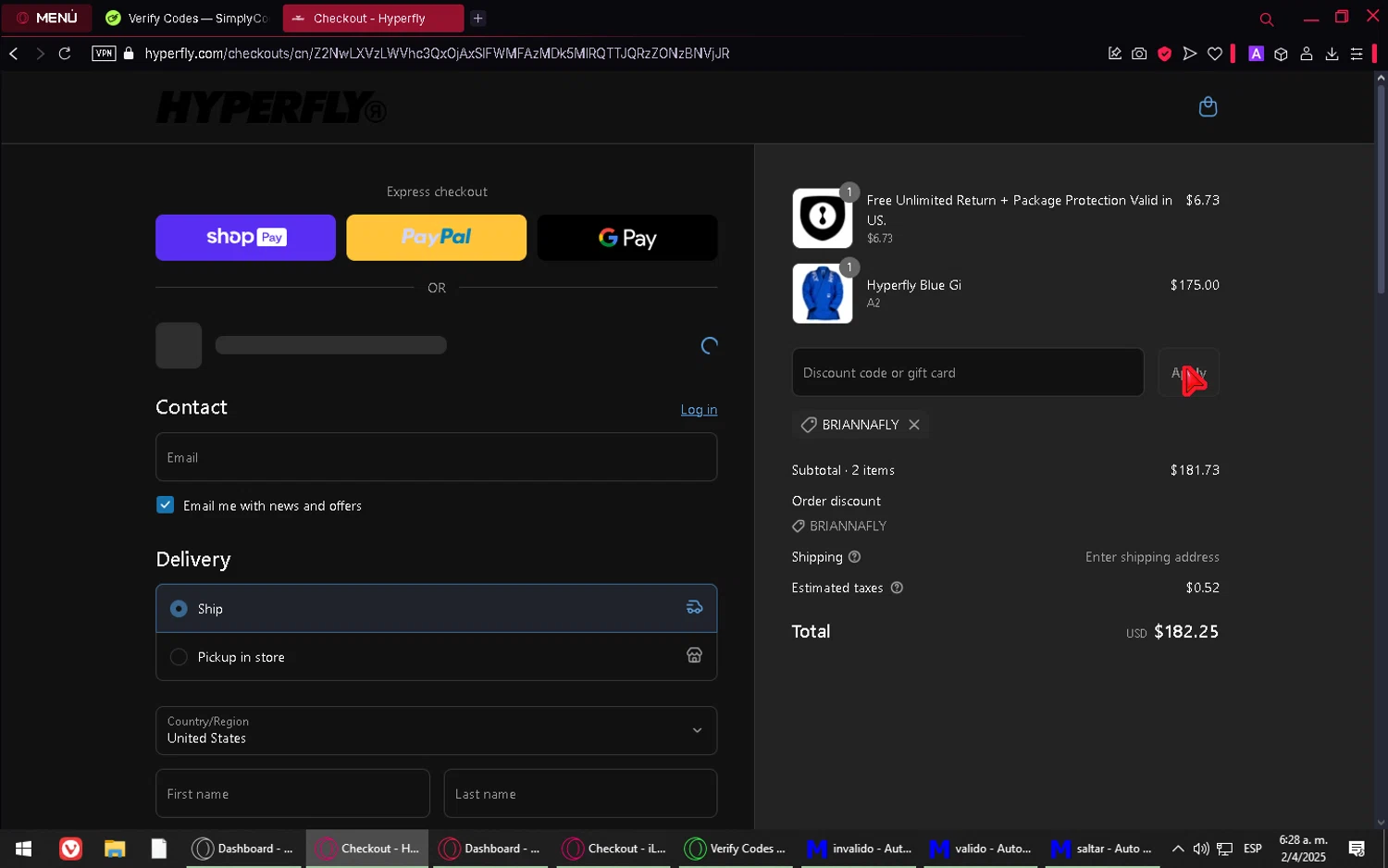Open File Explorer from taskbar

pos(115,849)
